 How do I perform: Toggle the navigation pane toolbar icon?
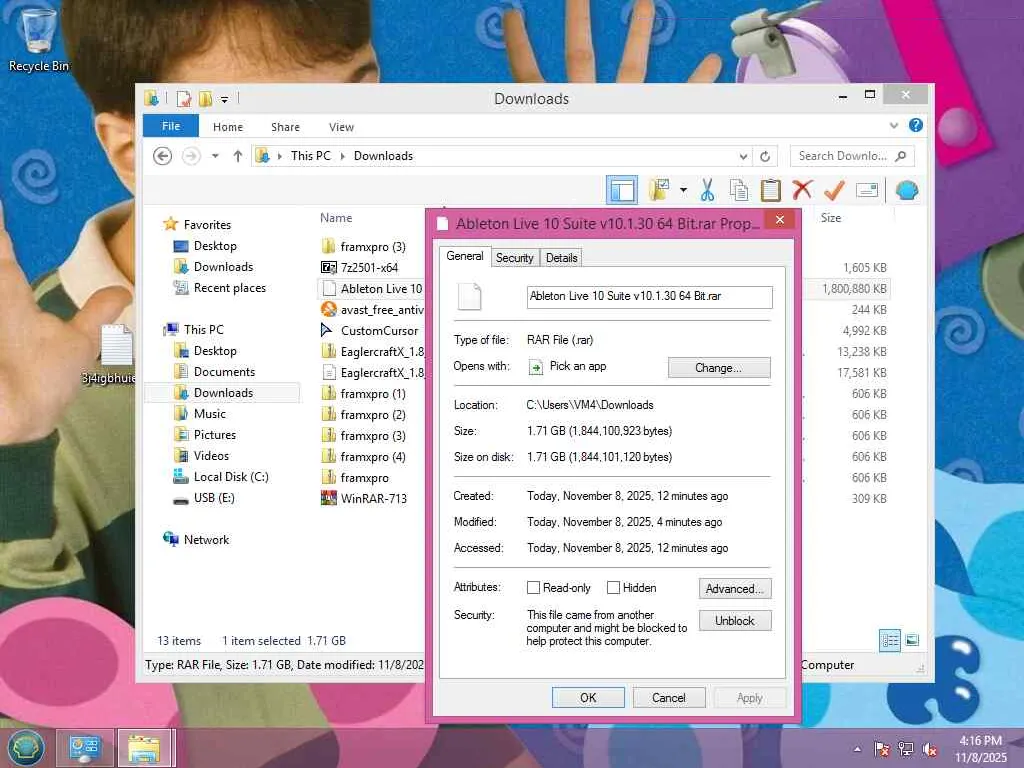(x=622, y=190)
